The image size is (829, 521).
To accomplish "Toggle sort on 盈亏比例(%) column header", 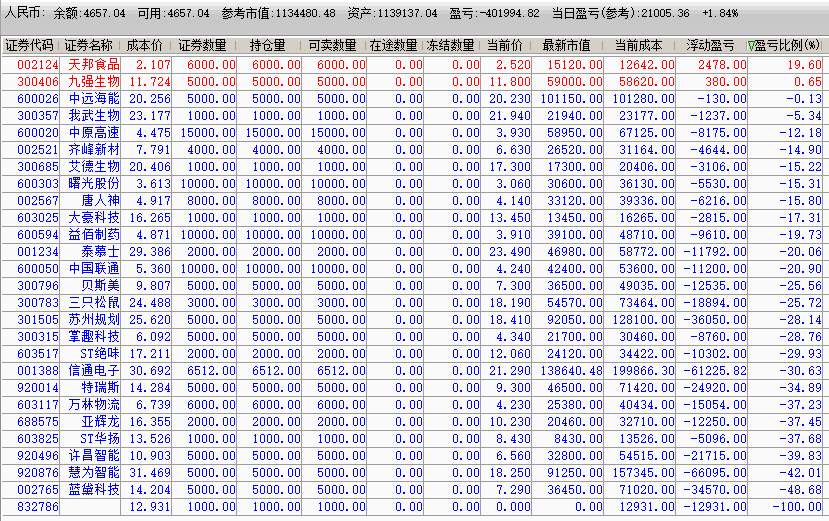I will pyautogui.click(x=784, y=45).
